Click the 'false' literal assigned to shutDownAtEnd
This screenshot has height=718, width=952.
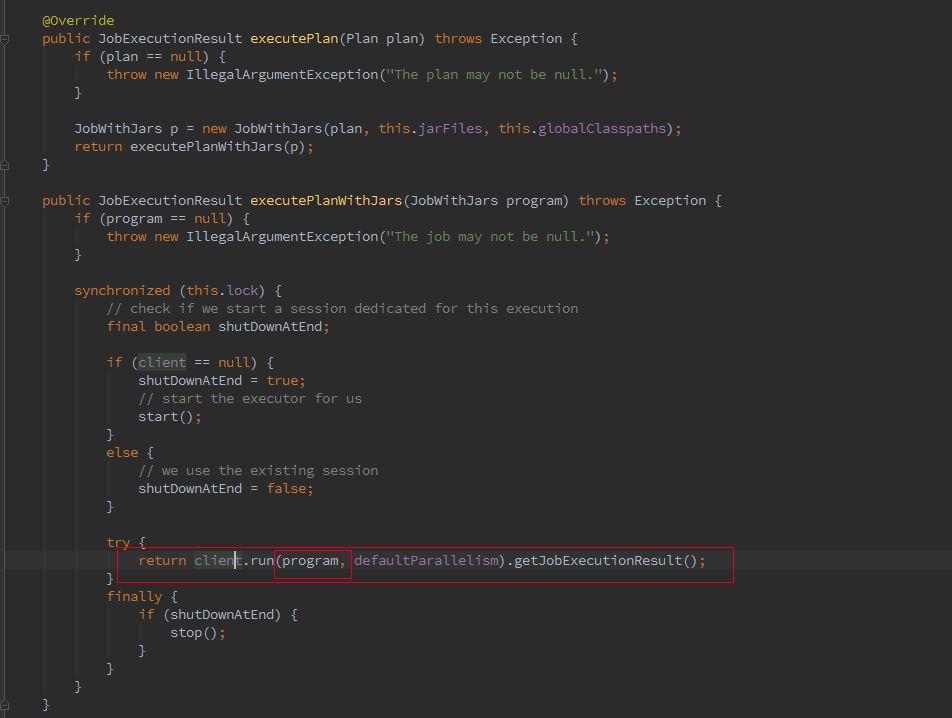click(x=286, y=489)
